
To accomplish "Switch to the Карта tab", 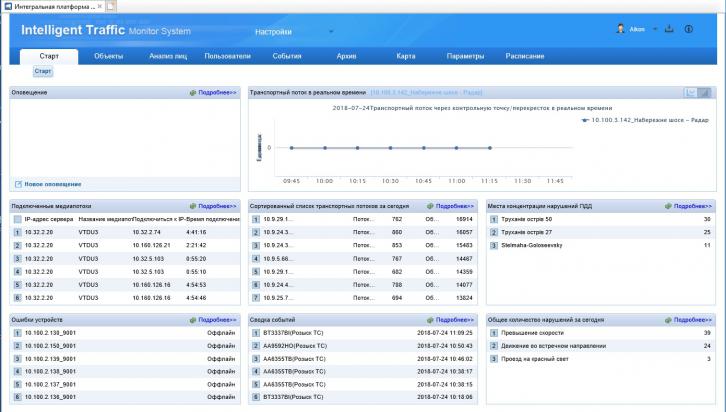I will coord(405,56).
